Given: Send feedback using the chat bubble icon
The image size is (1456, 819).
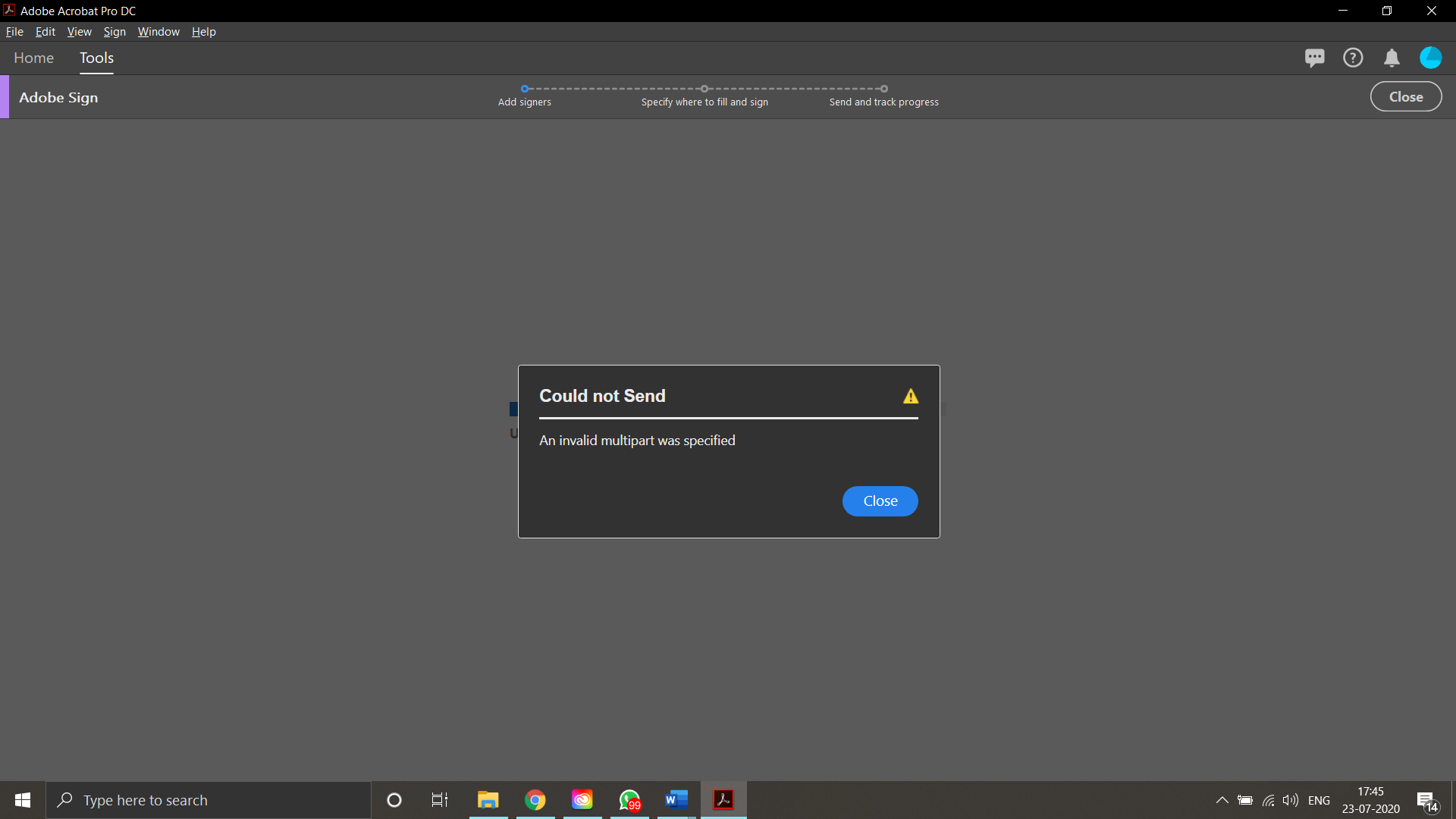Looking at the screenshot, I should (1315, 57).
